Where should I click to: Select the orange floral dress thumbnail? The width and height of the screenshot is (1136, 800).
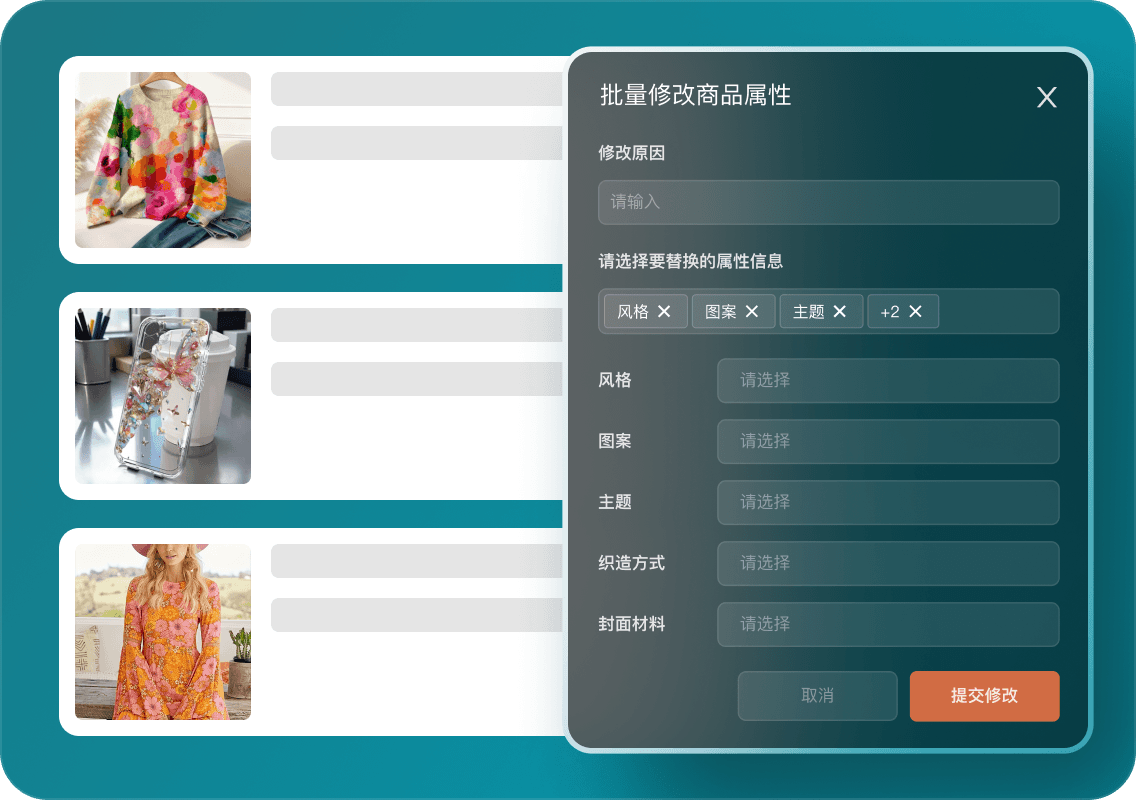coord(163,632)
